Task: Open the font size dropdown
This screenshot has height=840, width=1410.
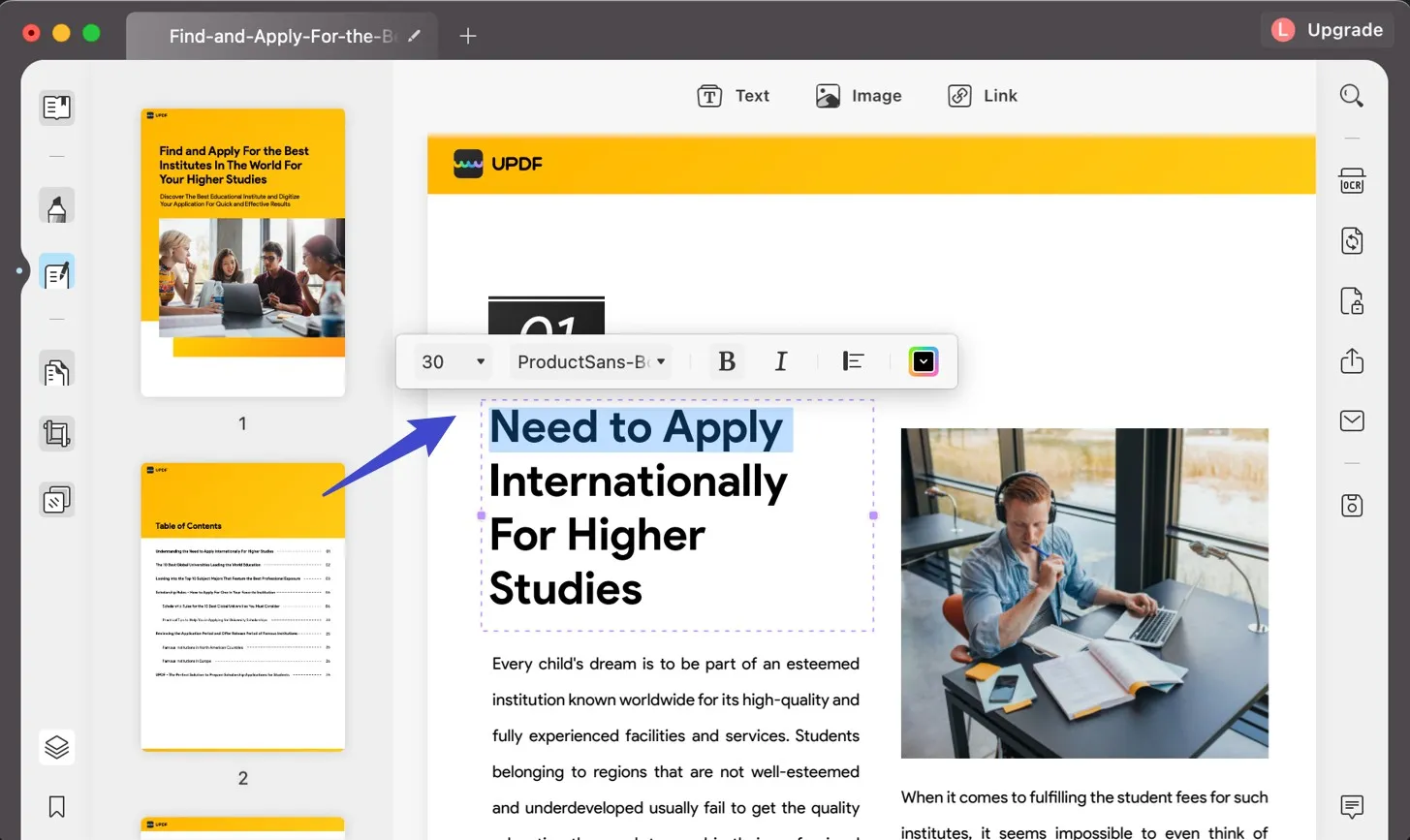Action: pyautogui.click(x=452, y=360)
